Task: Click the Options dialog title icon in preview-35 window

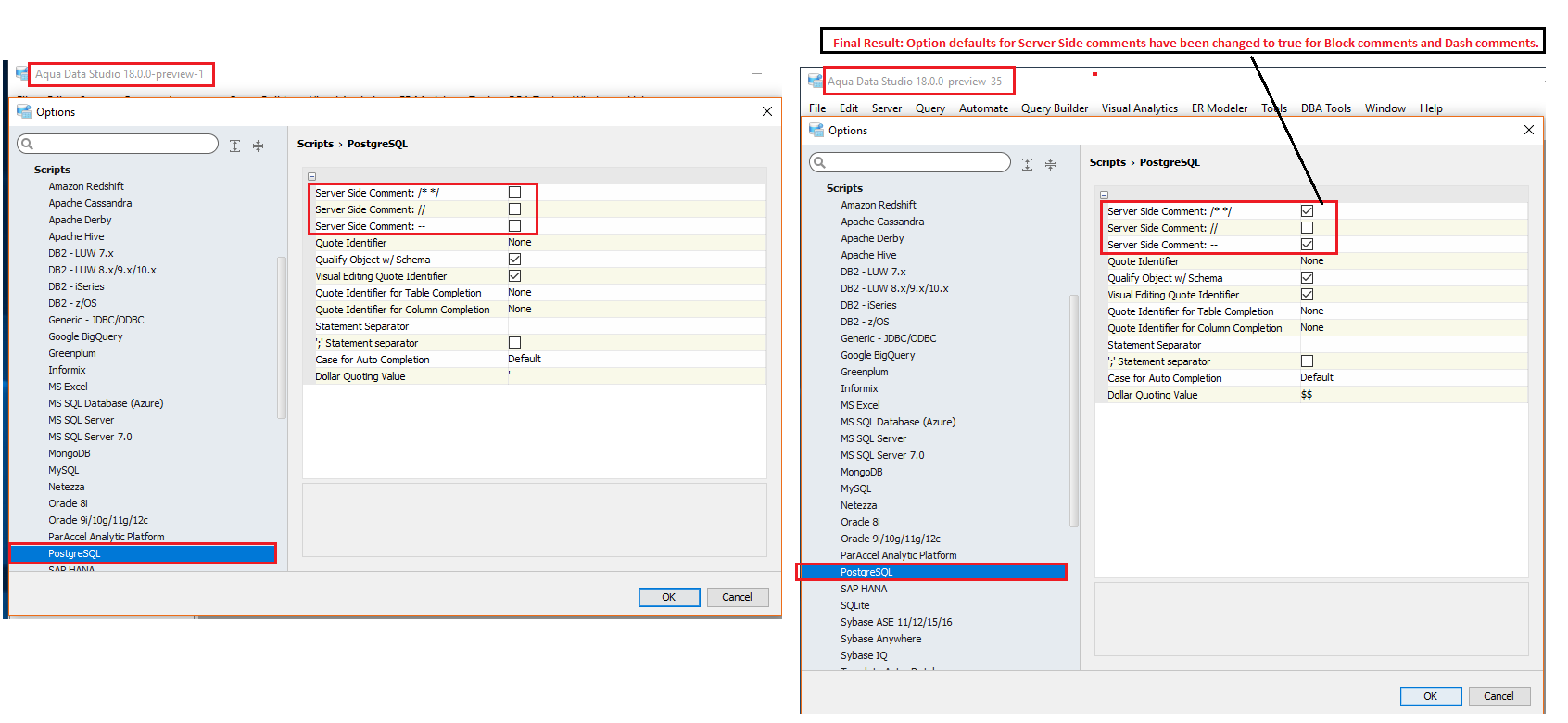Action: (x=816, y=130)
